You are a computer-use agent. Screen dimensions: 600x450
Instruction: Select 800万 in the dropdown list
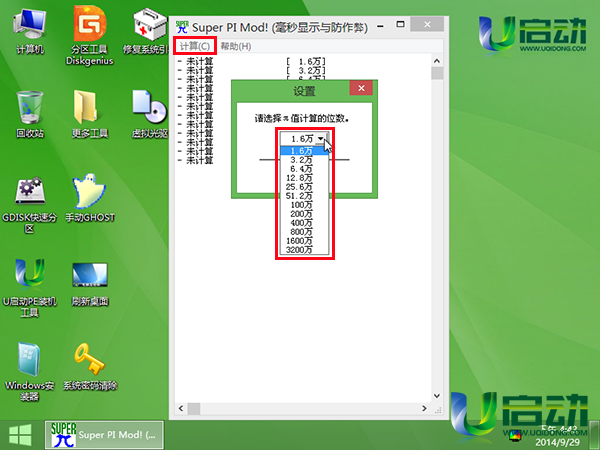click(304, 232)
